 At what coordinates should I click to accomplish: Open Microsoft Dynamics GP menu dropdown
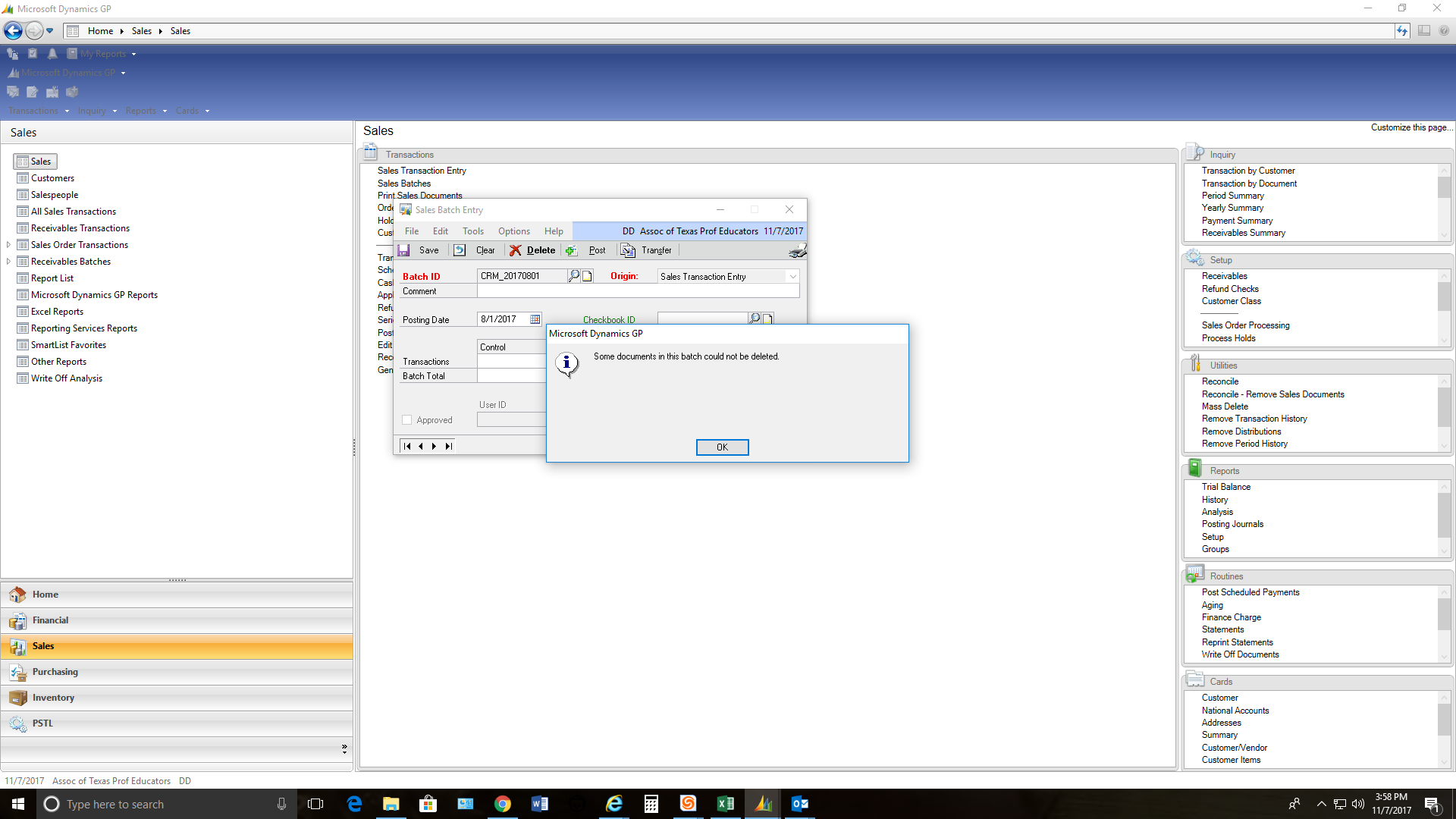point(66,73)
